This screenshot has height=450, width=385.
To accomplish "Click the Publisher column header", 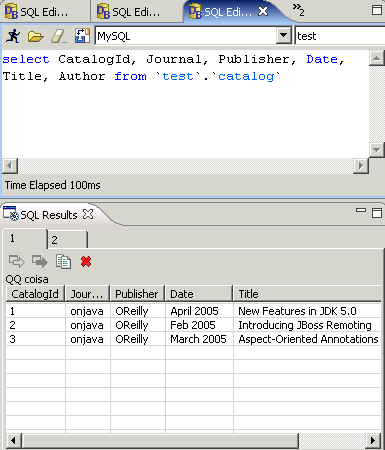I will (x=137, y=294).
